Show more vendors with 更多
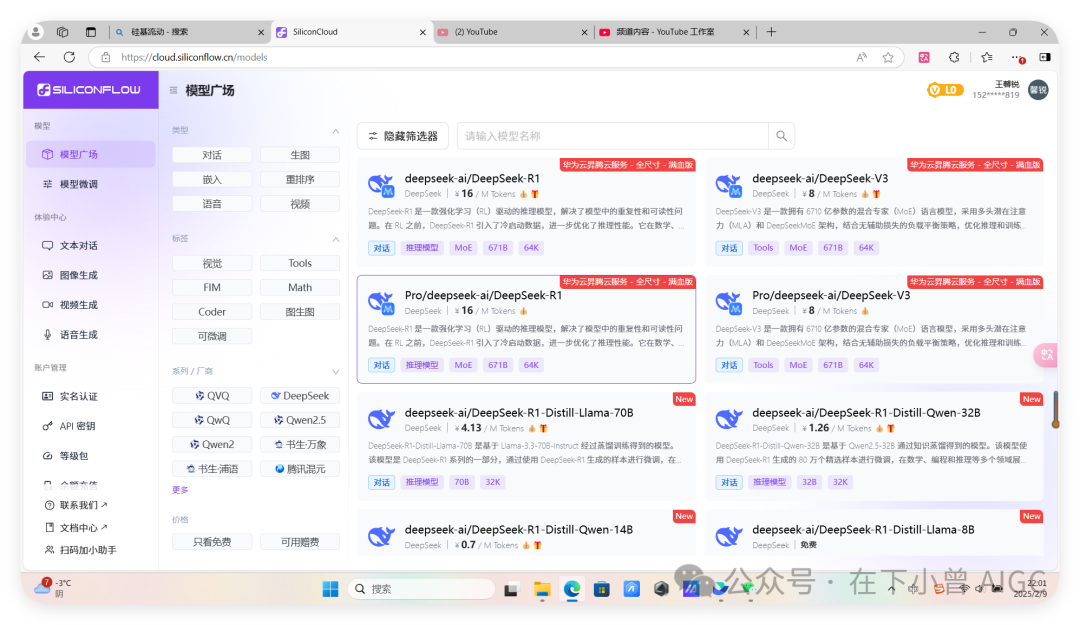This screenshot has height=625, width=1080. click(180, 490)
